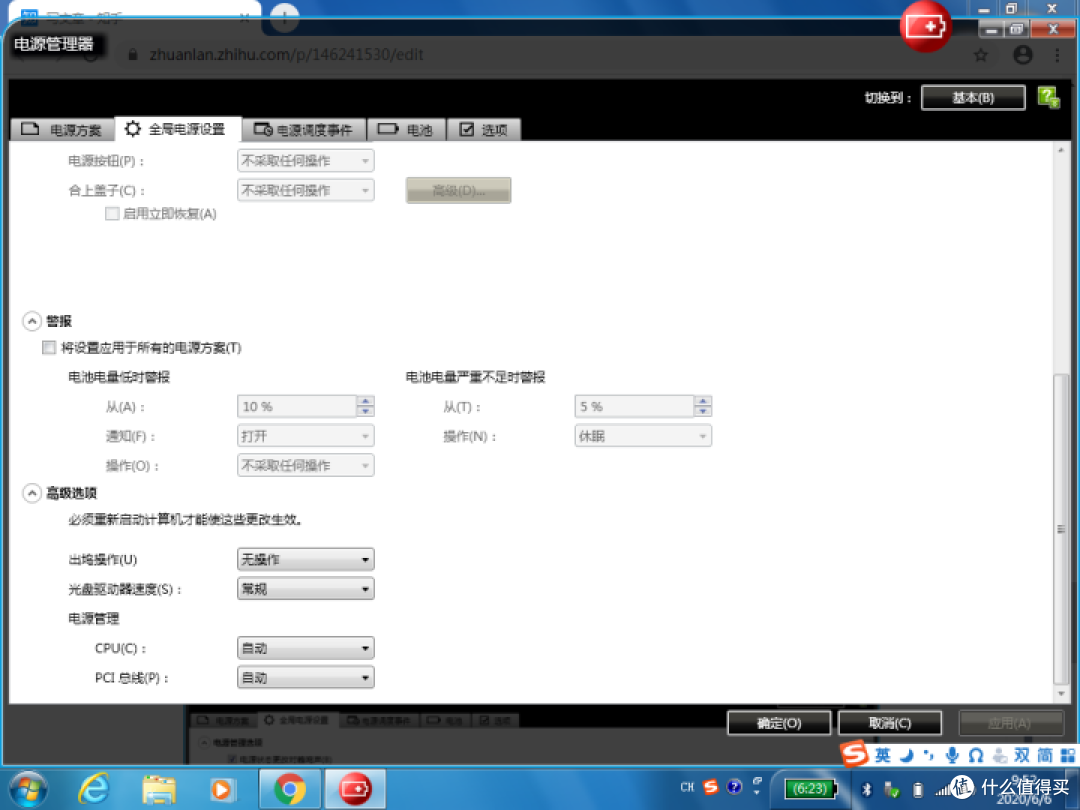Confirm with 确定(O) button

tap(778, 723)
